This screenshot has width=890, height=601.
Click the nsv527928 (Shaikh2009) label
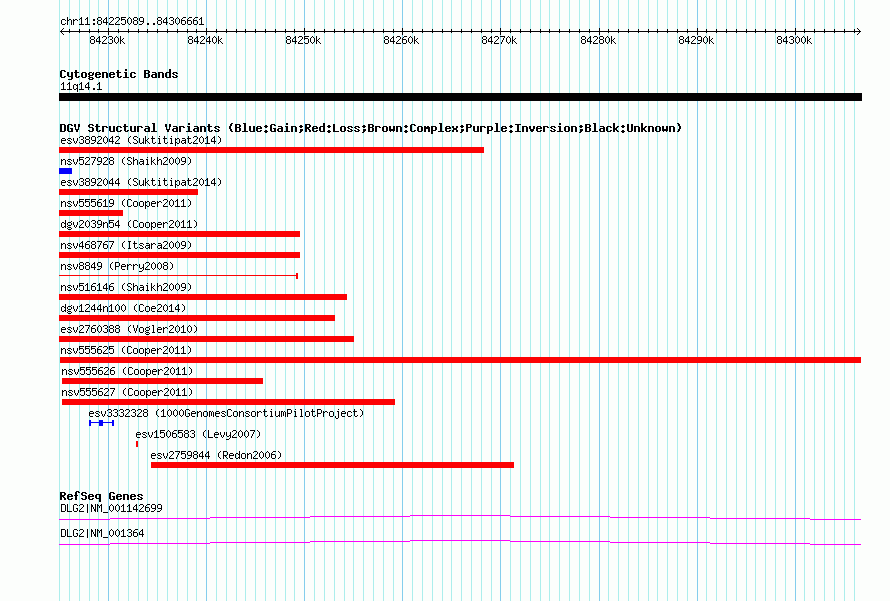point(126,161)
